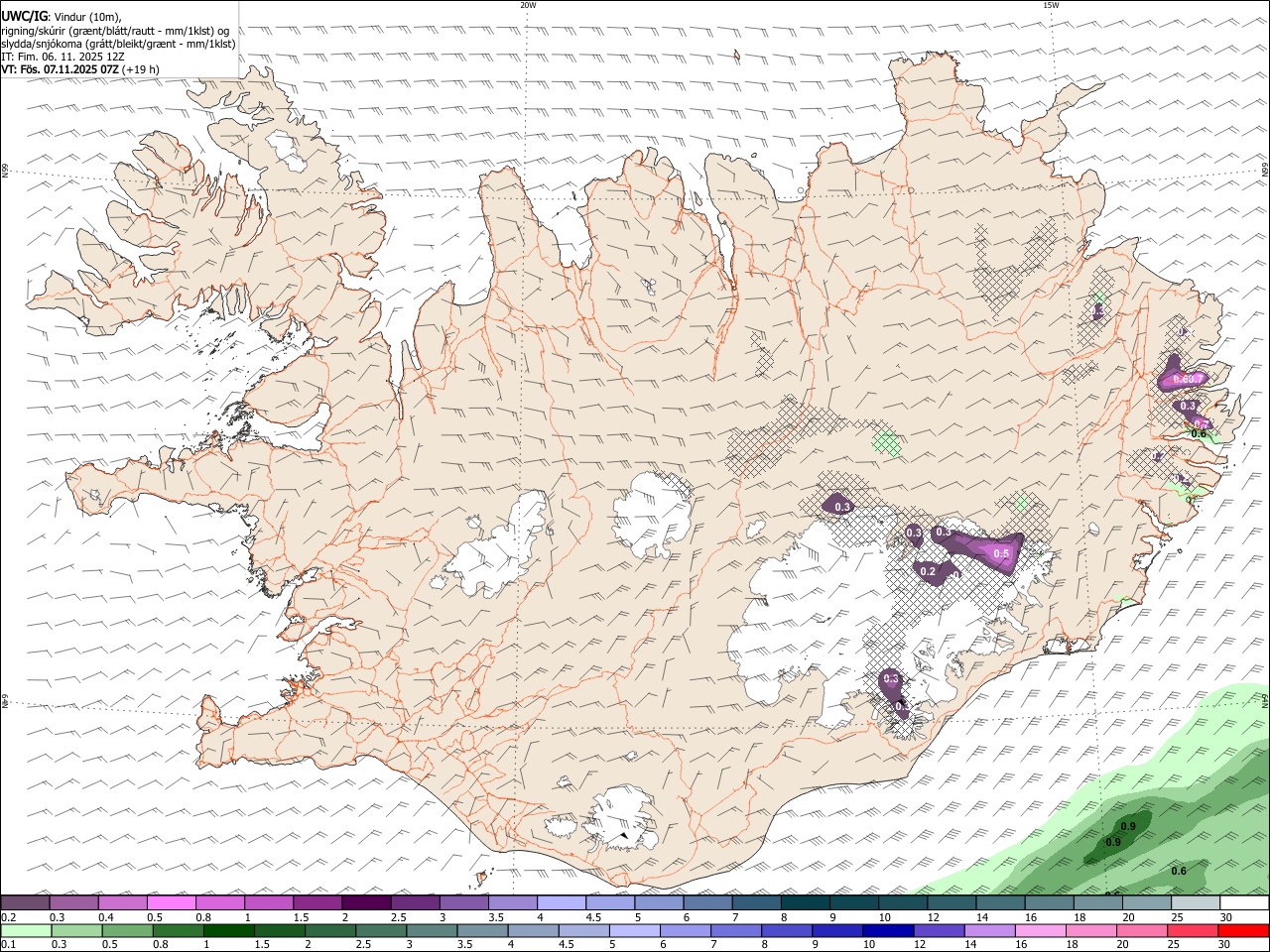1270x952 pixels.
Task: Pick the bright red swatch ending the lower legend
Action: point(1242,931)
